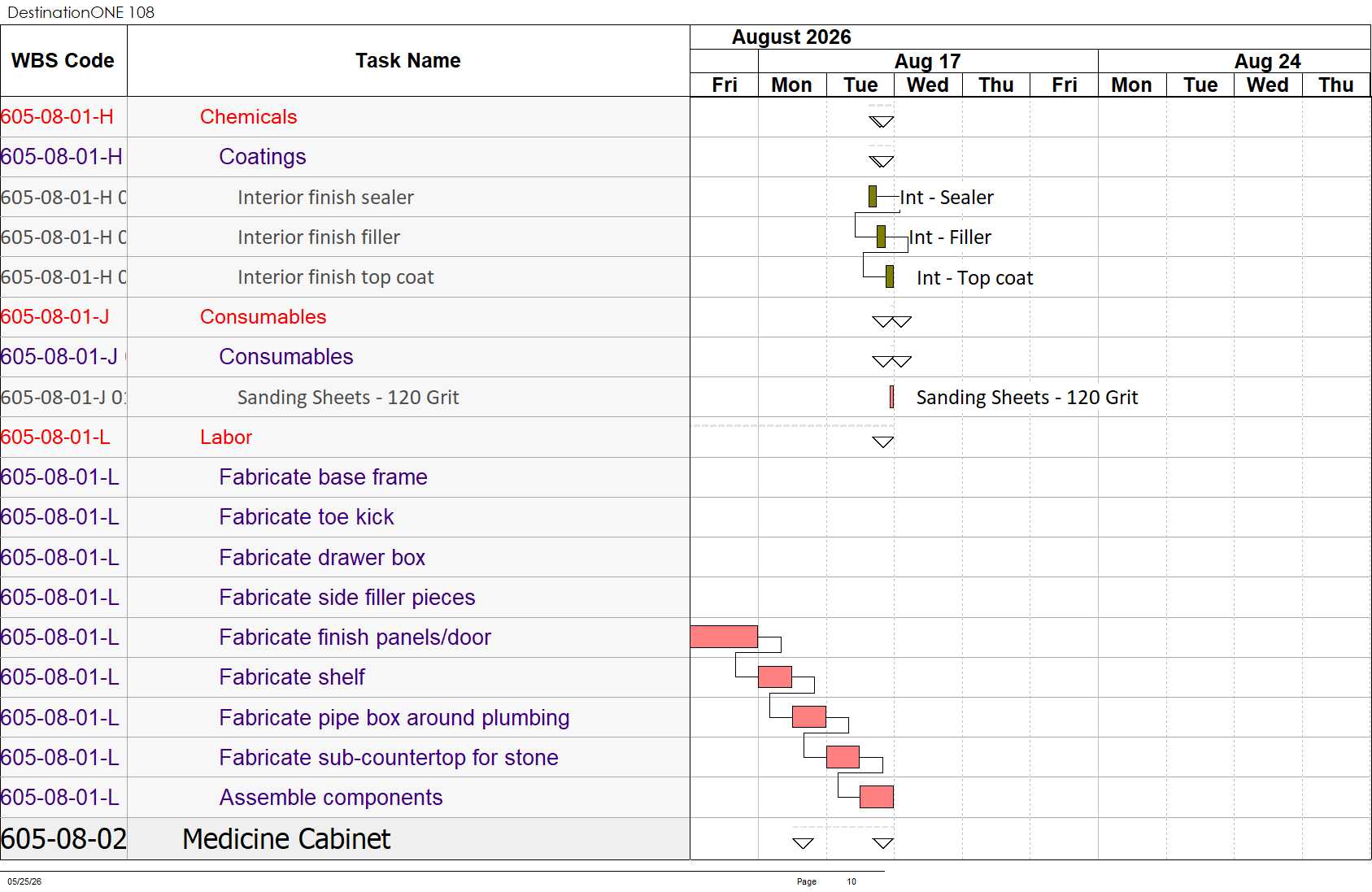This screenshot has height=892, width=1372.
Task: Click the page number 10 in footer
Action: pos(852,881)
